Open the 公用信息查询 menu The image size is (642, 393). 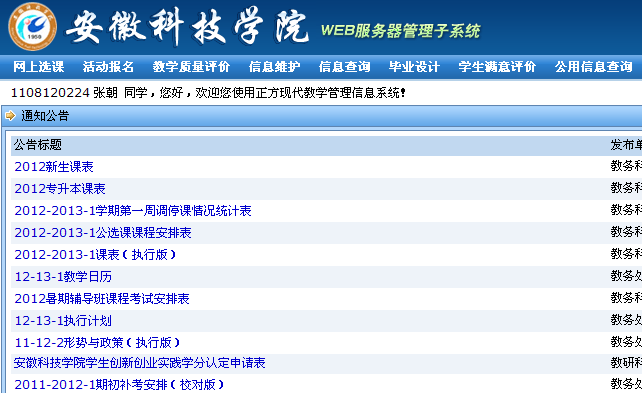coord(594,66)
